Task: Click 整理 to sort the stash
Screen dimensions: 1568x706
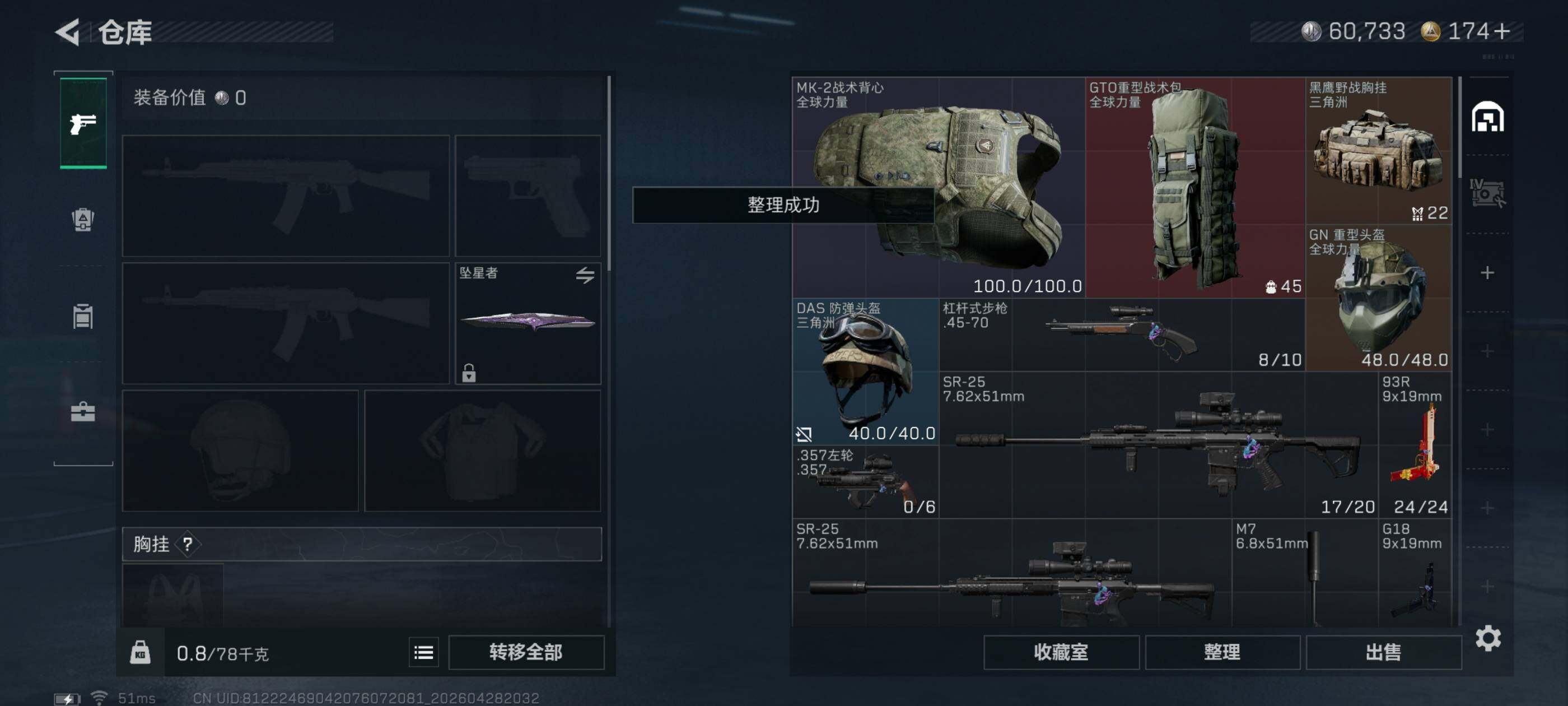Action: coord(1222,652)
